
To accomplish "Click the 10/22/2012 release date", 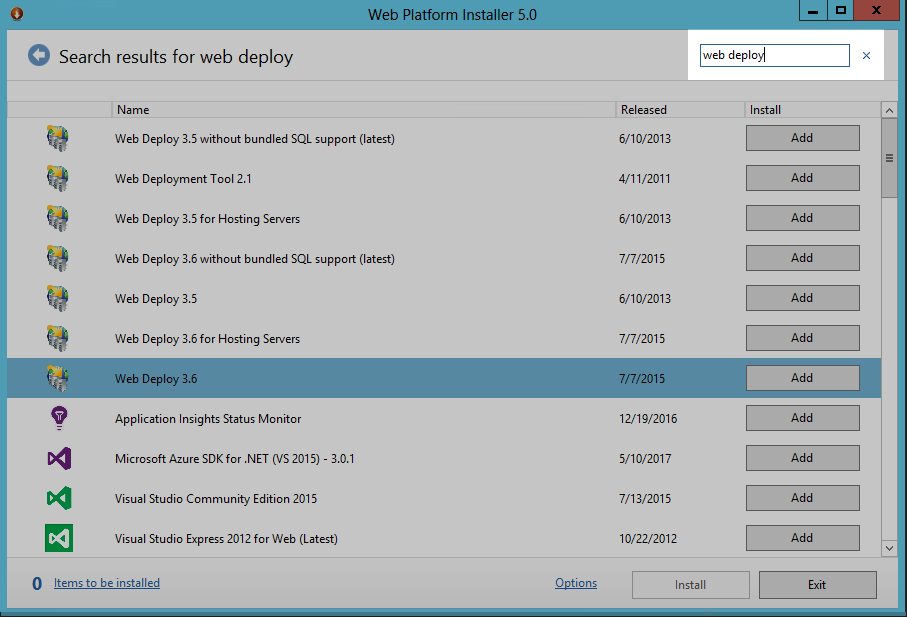I will (648, 538).
